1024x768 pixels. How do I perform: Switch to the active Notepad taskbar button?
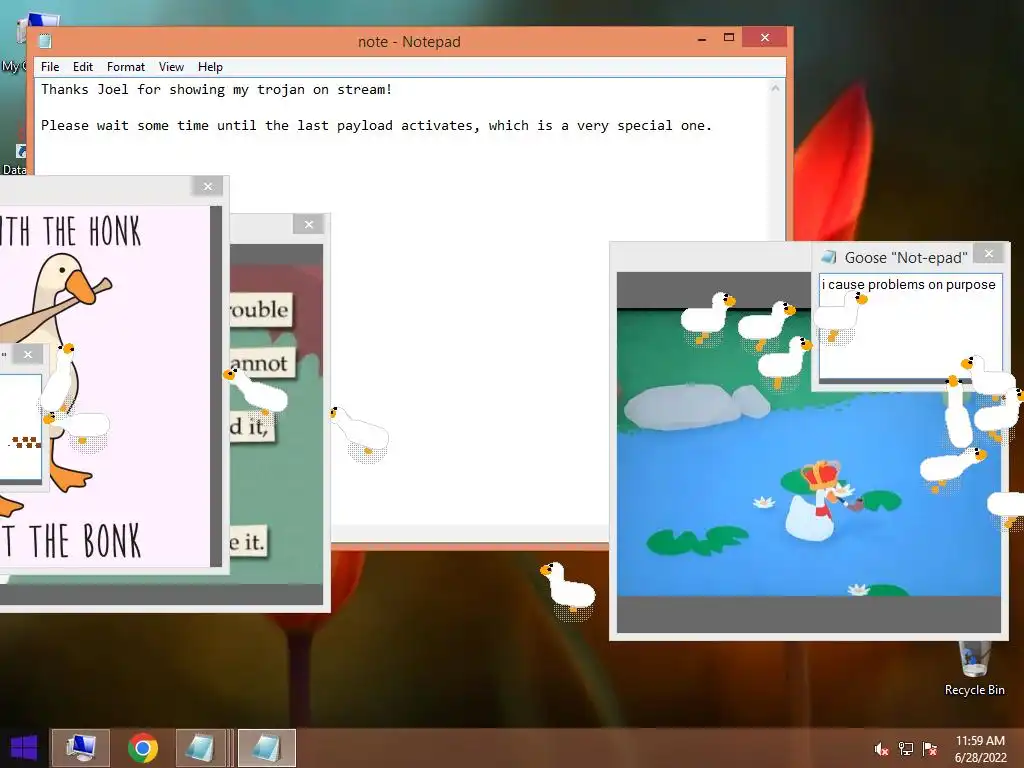click(x=266, y=748)
